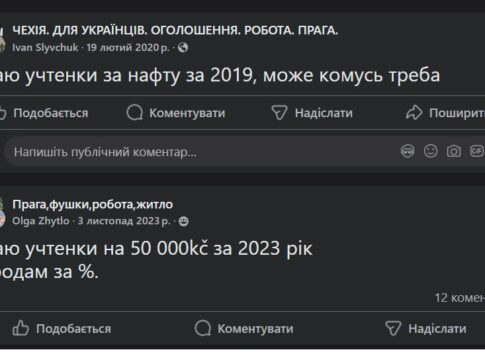The height and width of the screenshot is (360, 485).
Task: Like the учтенки за нафту 2019 post
Action: 44,113
